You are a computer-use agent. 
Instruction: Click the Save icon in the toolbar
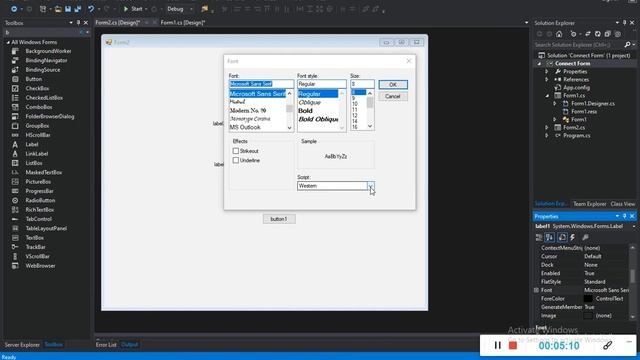click(68, 9)
